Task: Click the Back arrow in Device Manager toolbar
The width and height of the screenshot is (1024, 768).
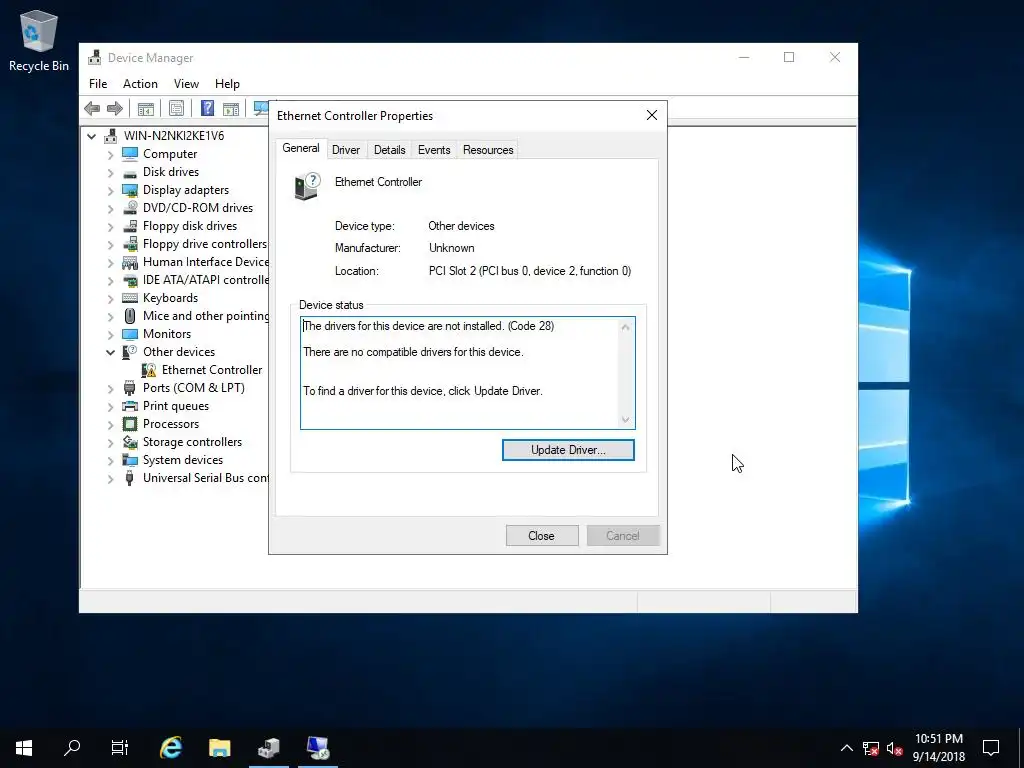Action: (92, 108)
